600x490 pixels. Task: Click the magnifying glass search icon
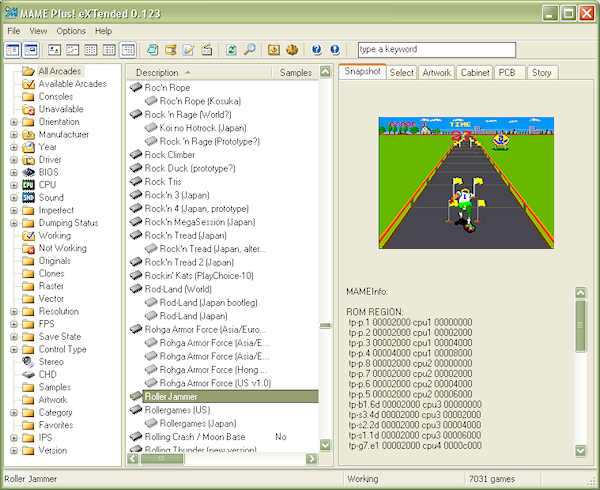(x=249, y=50)
